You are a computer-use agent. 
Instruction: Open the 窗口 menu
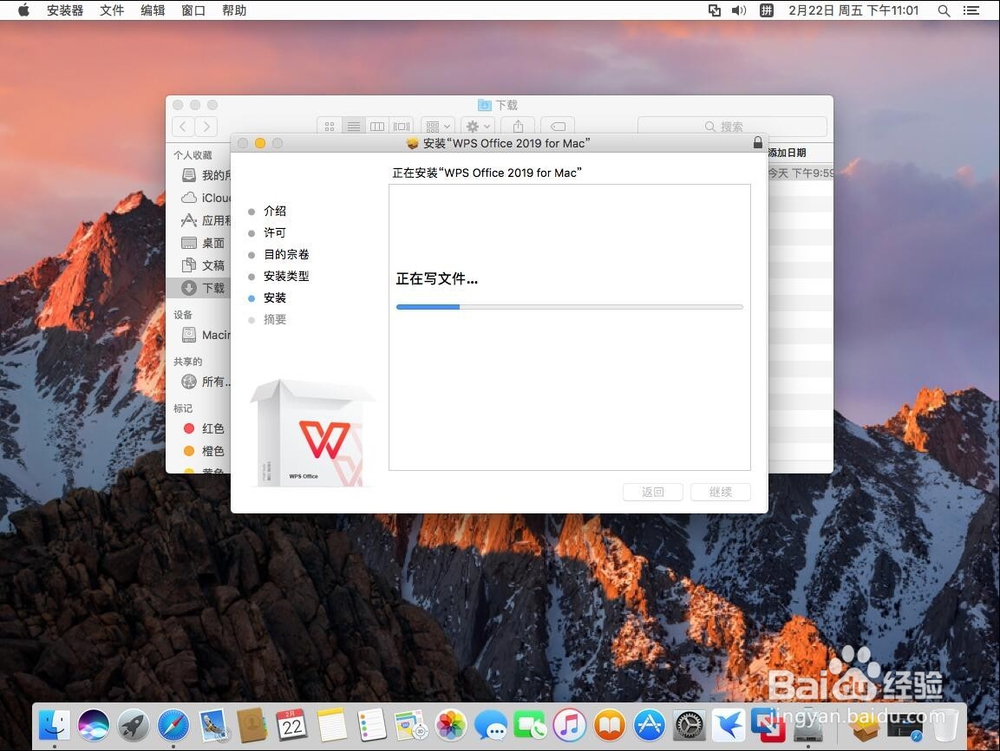pos(193,10)
